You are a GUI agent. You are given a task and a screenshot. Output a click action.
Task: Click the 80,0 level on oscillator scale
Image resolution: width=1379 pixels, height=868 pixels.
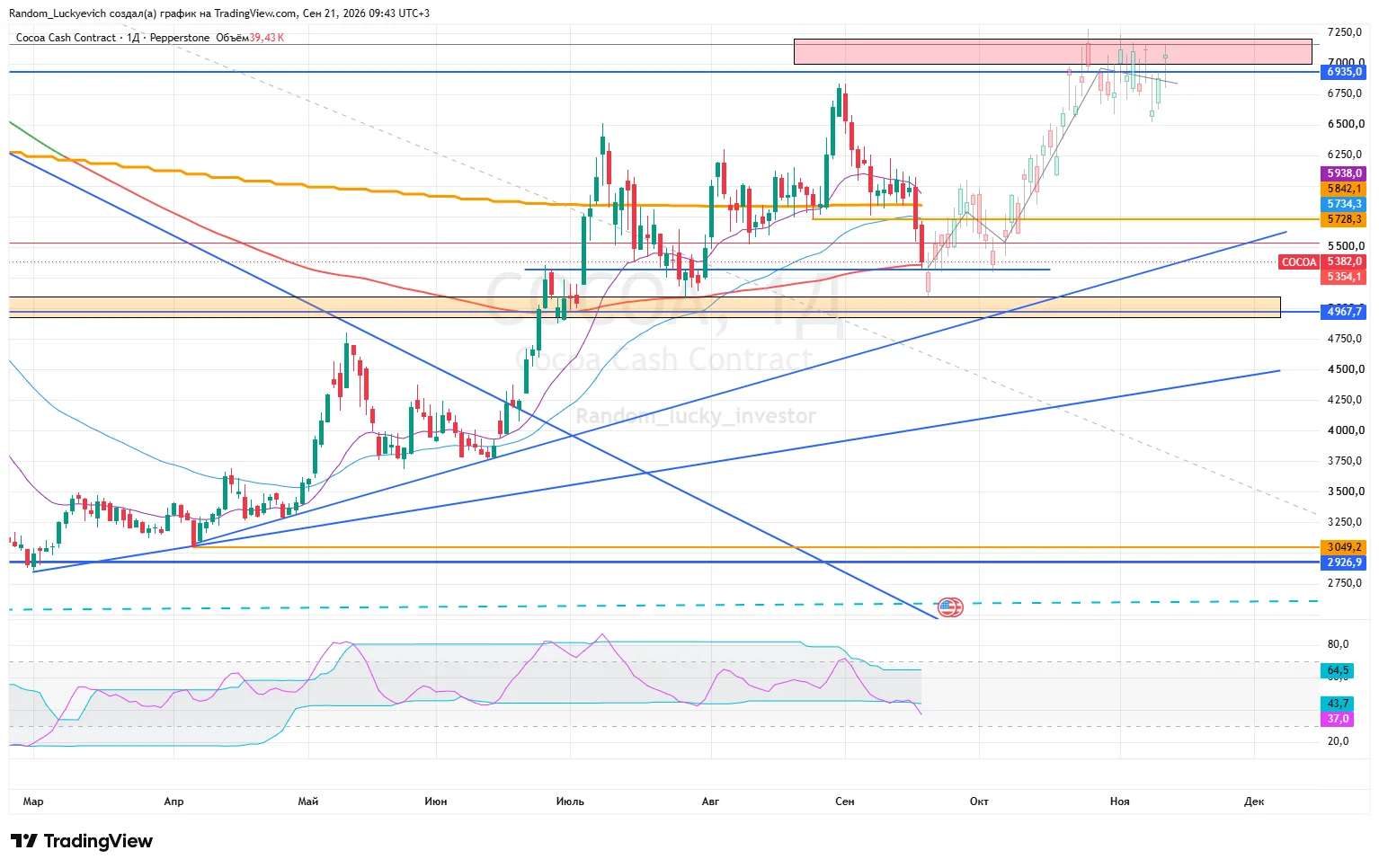pos(1338,644)
